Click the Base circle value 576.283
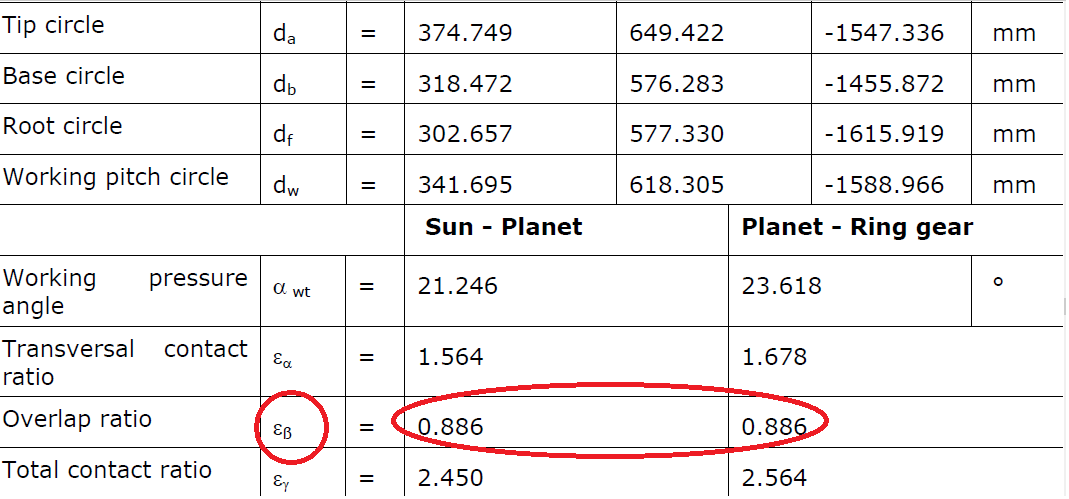The image size is (1069, 499). (676, 83)
